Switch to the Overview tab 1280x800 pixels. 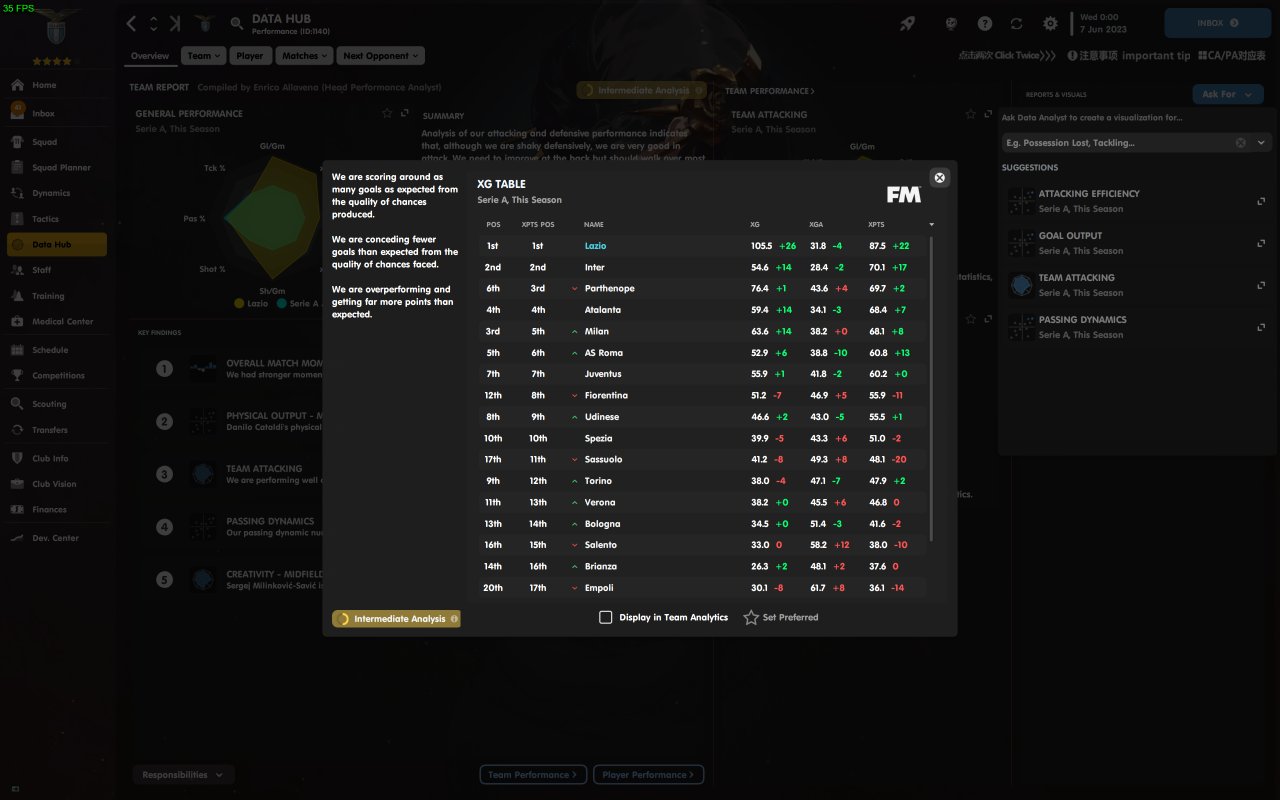150,56
